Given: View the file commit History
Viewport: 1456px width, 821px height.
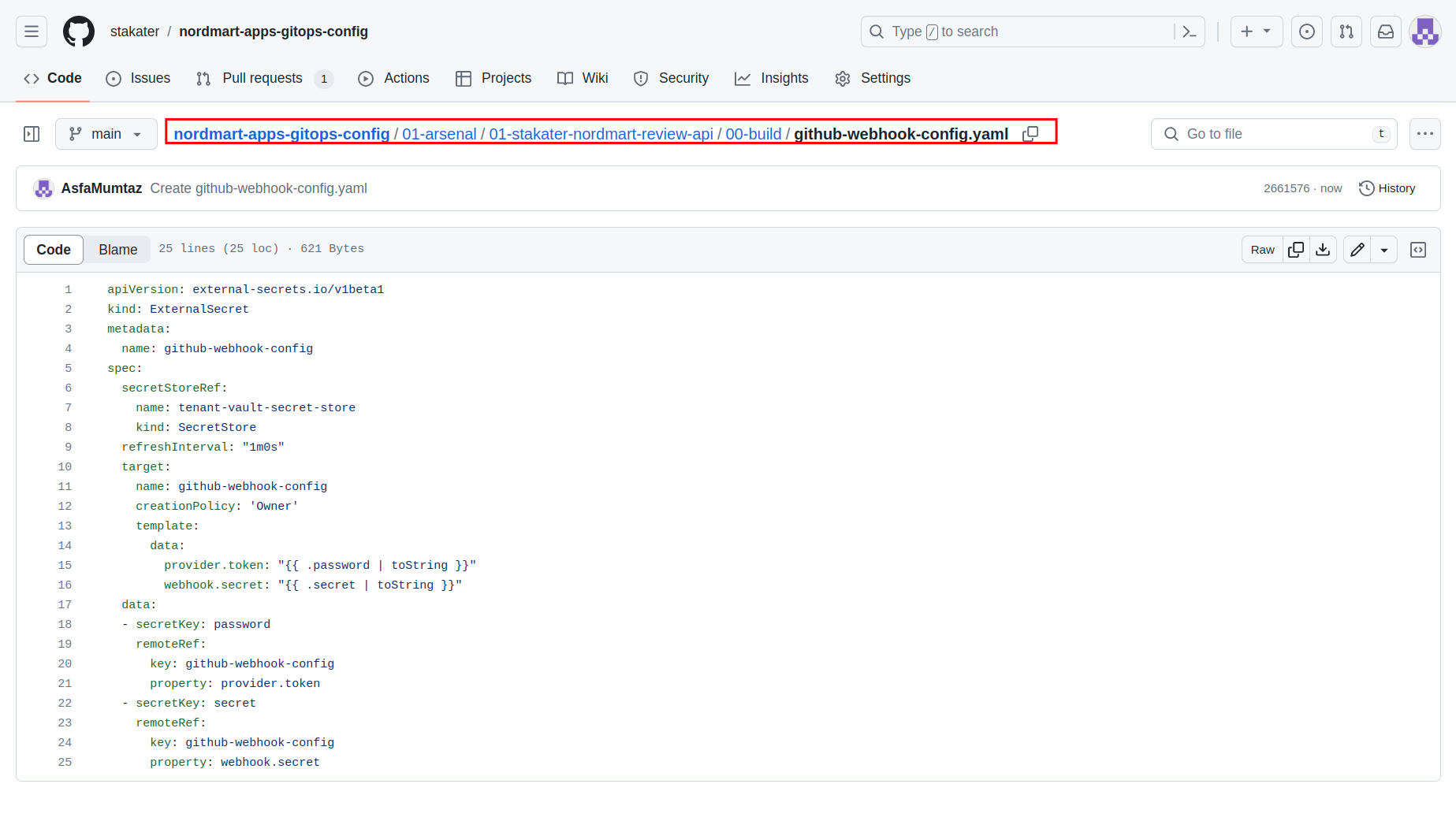Looking at the screenshot, I should [x=1387, y=188].
